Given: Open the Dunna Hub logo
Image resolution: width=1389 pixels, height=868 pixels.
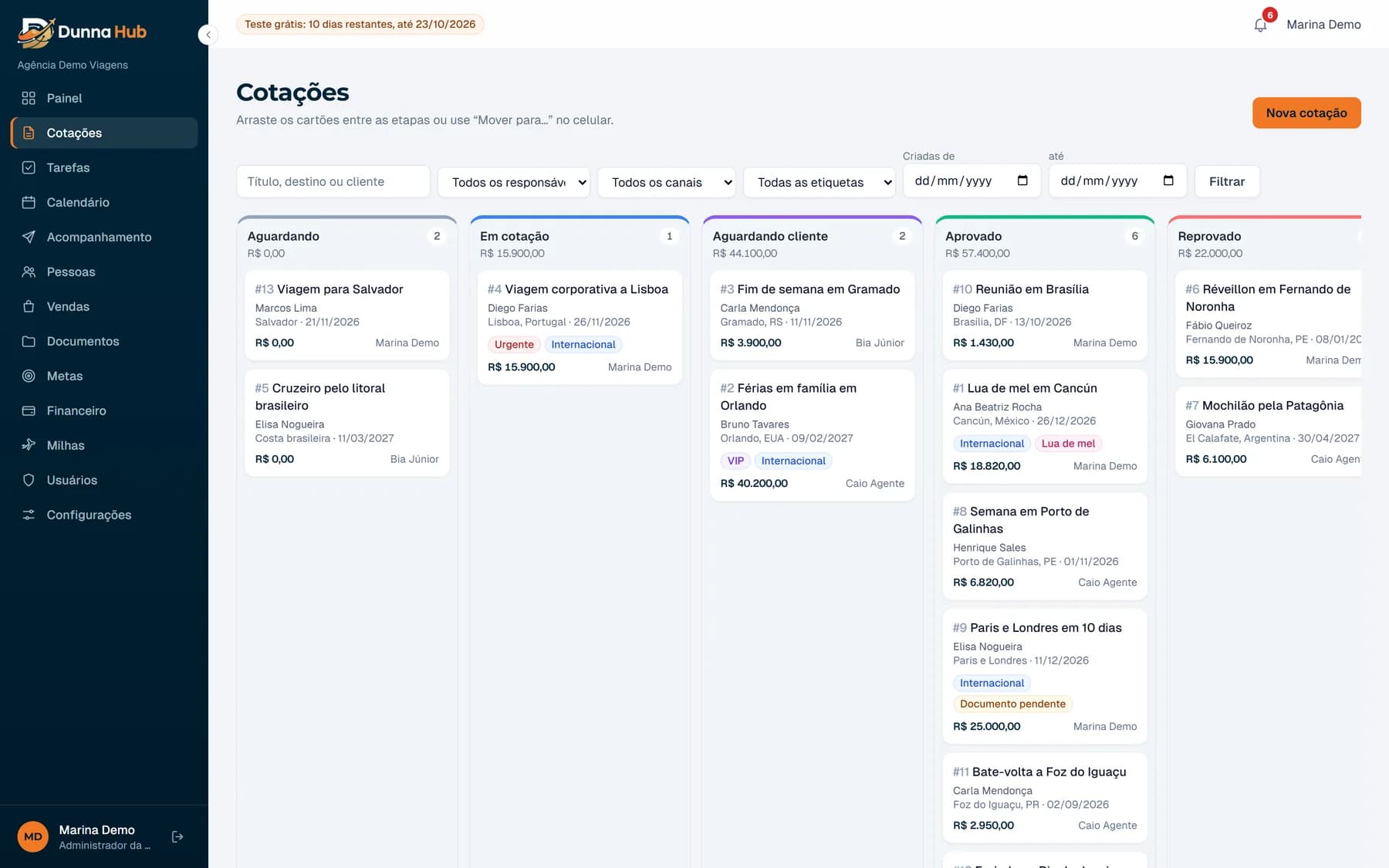Looking at the screenshot, I should [82, 32].
